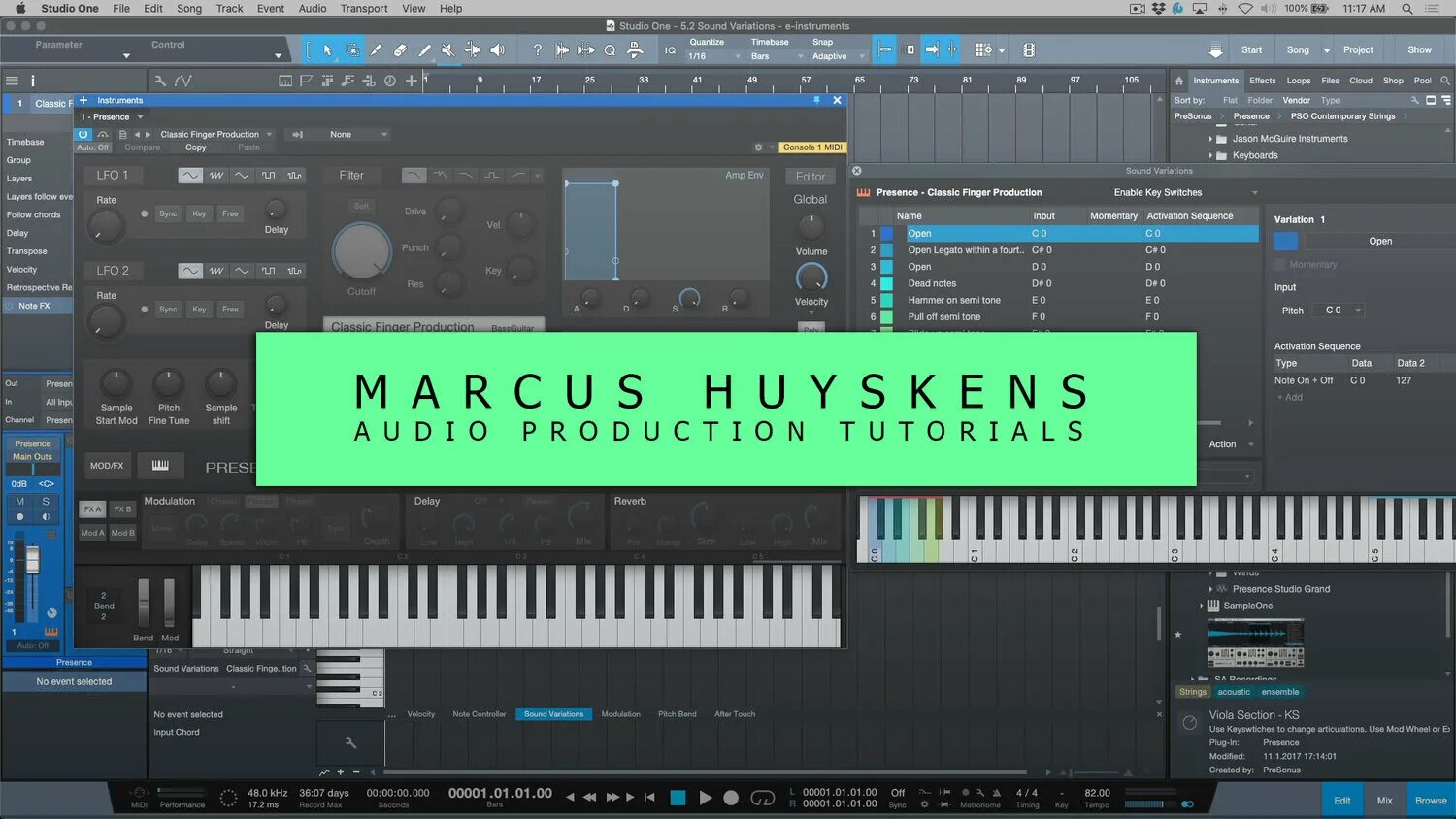Screen dimensions: 1456x819
Task: Click the Presence channel volume fader
Action: coord(32,560)
